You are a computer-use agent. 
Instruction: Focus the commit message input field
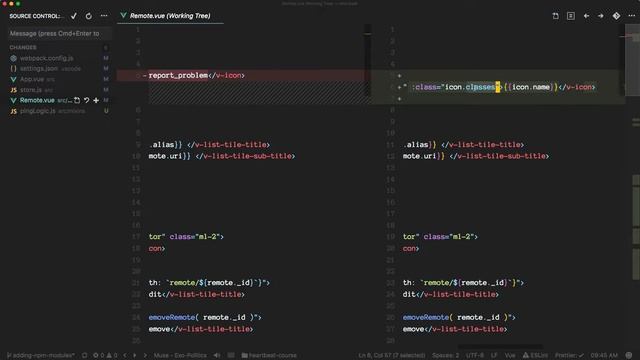coord(60,33)
